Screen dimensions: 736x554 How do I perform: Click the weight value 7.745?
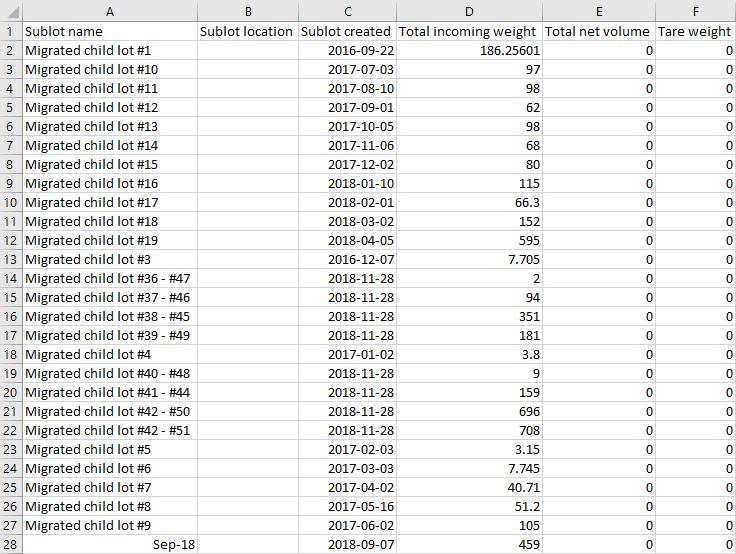coord(469,468)
